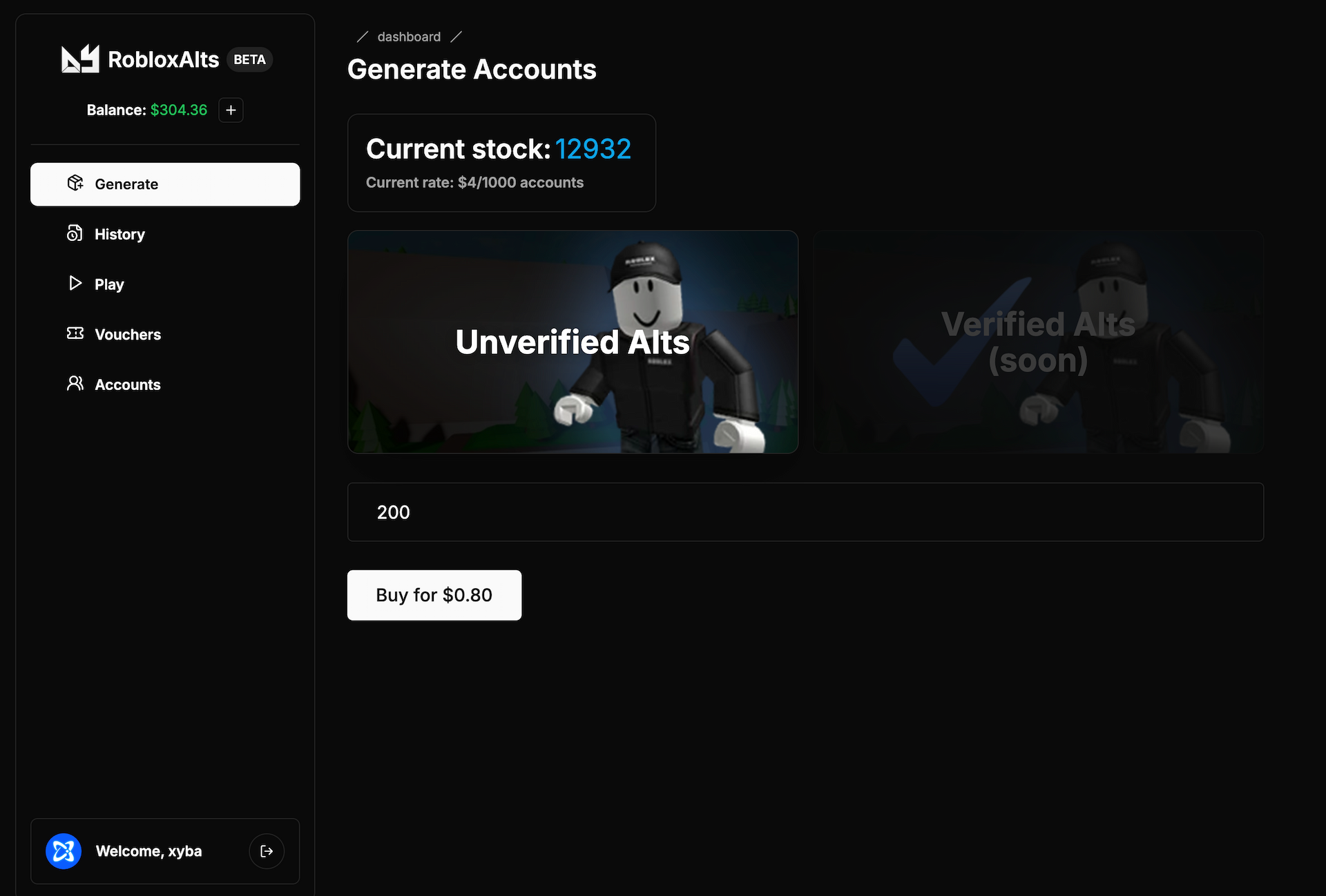Viewport: 1326px width, 896px height.
Task: Open the Generate menu item
Action: click(x=165, y=184)
